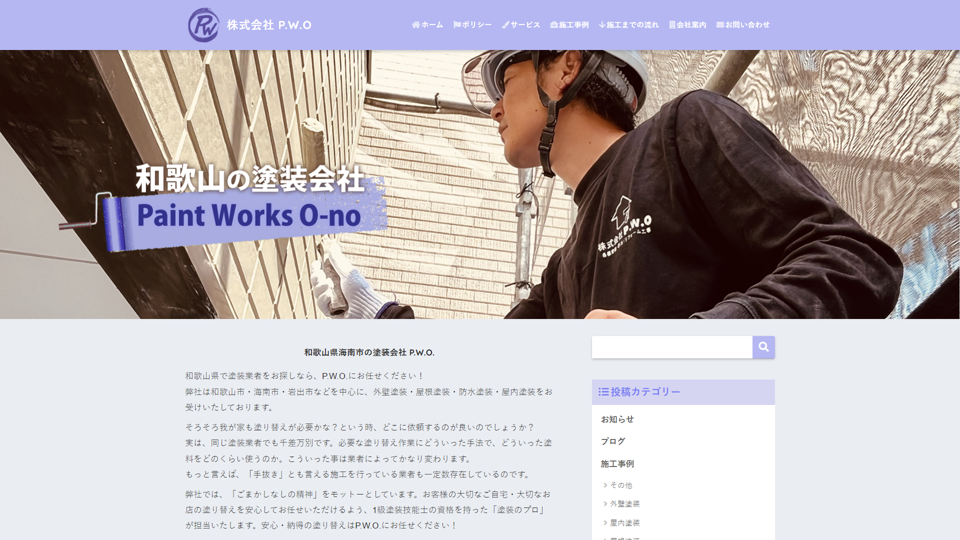Image resolution: width=960 pixels, height=540 pixels.
Task: Open the お問い合わせ contact menu item
Action: coord(747,25)
